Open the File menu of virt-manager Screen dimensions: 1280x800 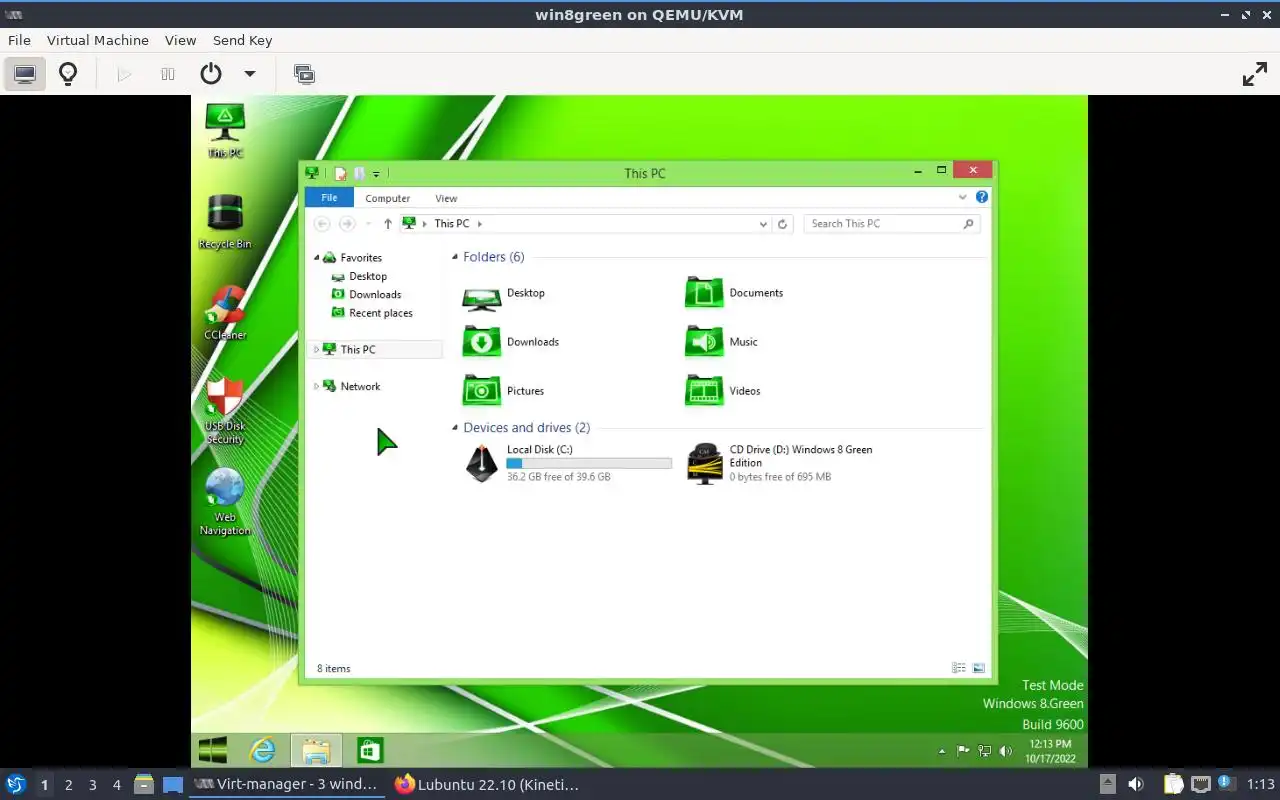(x=19, y=40)
